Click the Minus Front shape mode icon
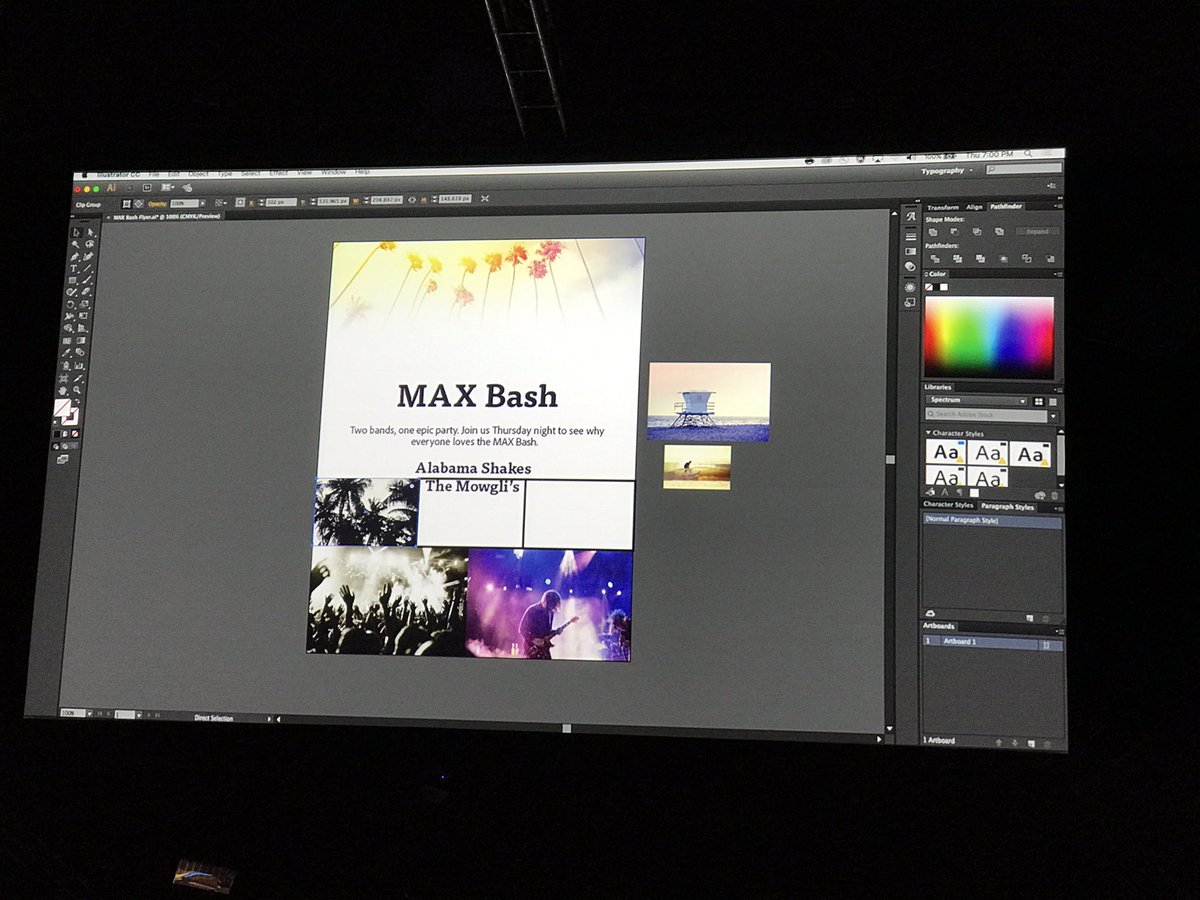1200x900 pixels. pyautogui.click(x=955, y=232)
